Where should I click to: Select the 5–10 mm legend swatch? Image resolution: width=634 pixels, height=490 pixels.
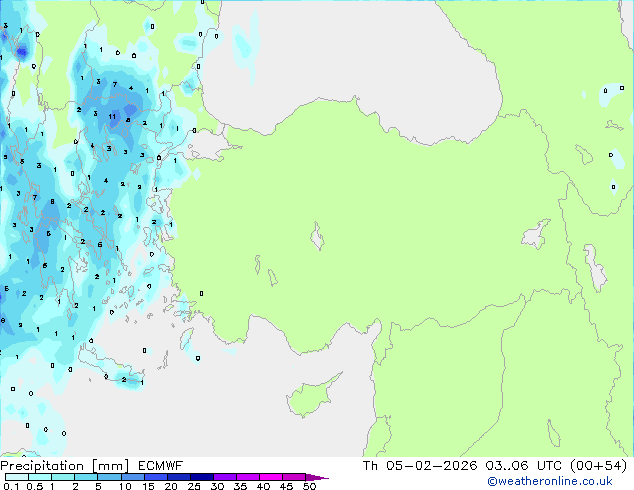click(x=109, y=477)
